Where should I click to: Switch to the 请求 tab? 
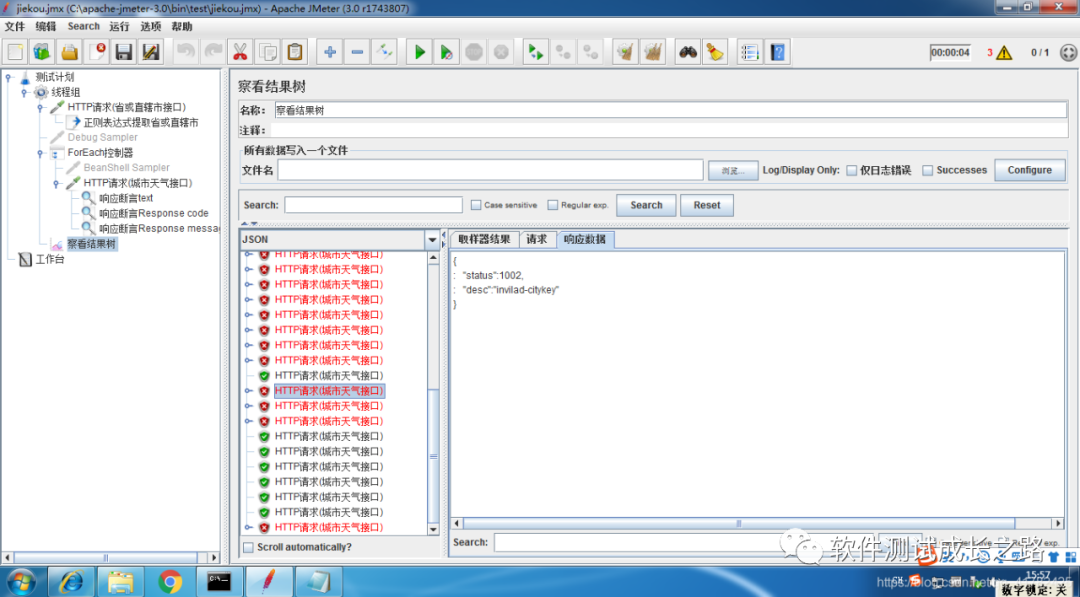[537, 239]
